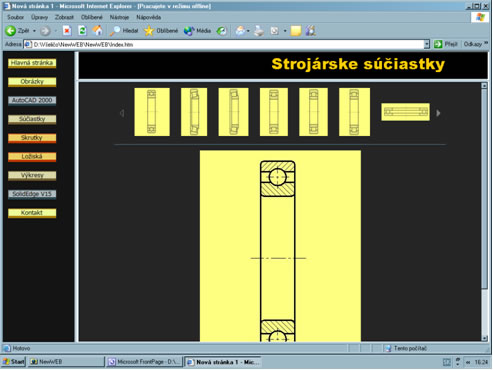
Task: Switch to Microsoft FrontPage taskbar item
Action: [x=145, y=362]
